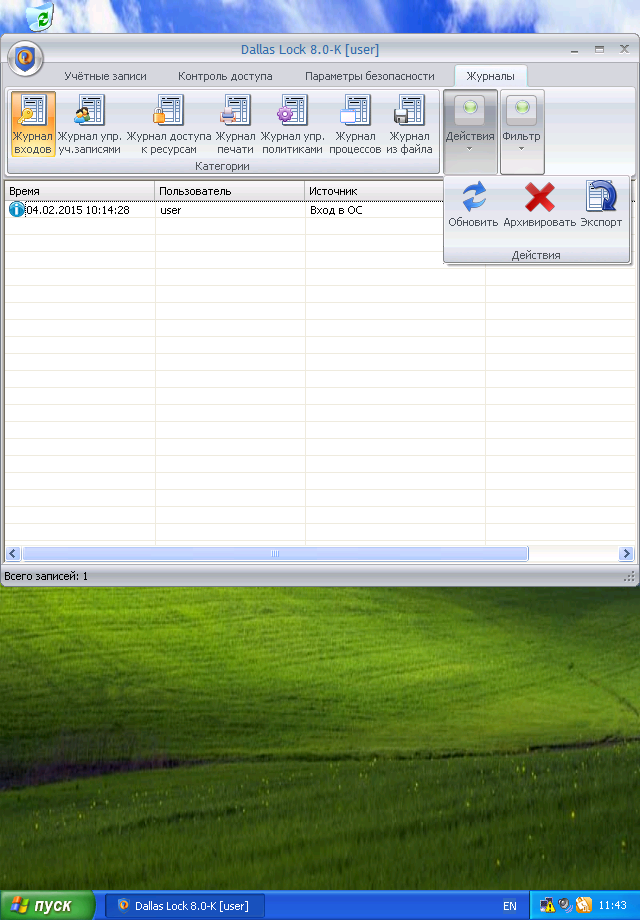Switch to Учётные записи tab
Viewport: 640px width, 920px height.
click(x=106, y=76)
